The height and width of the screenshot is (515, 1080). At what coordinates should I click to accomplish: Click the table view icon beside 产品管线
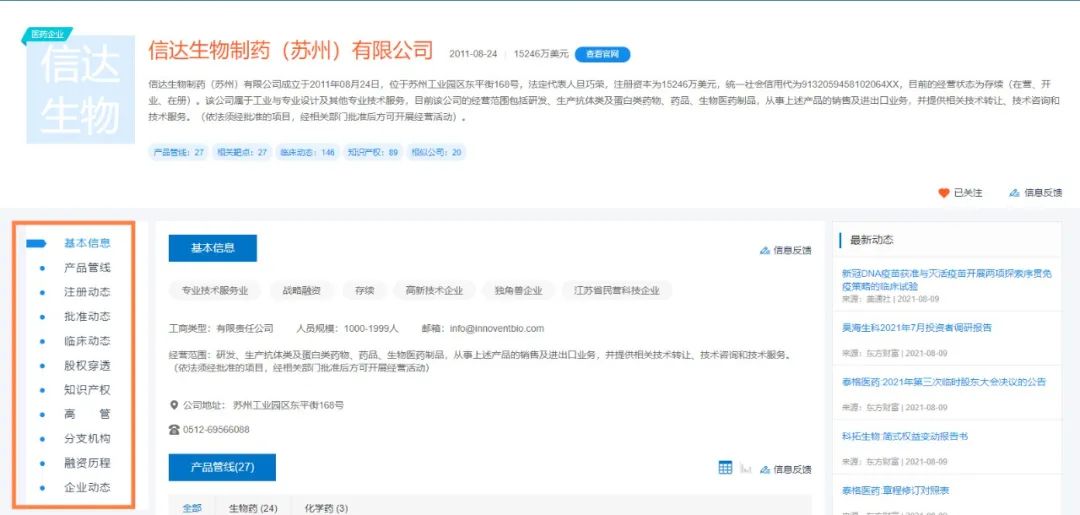click(x=725, y=468)
